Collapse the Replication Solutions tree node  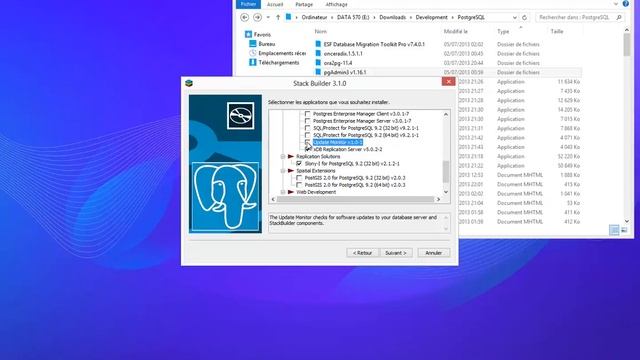[x=282, y=156]
